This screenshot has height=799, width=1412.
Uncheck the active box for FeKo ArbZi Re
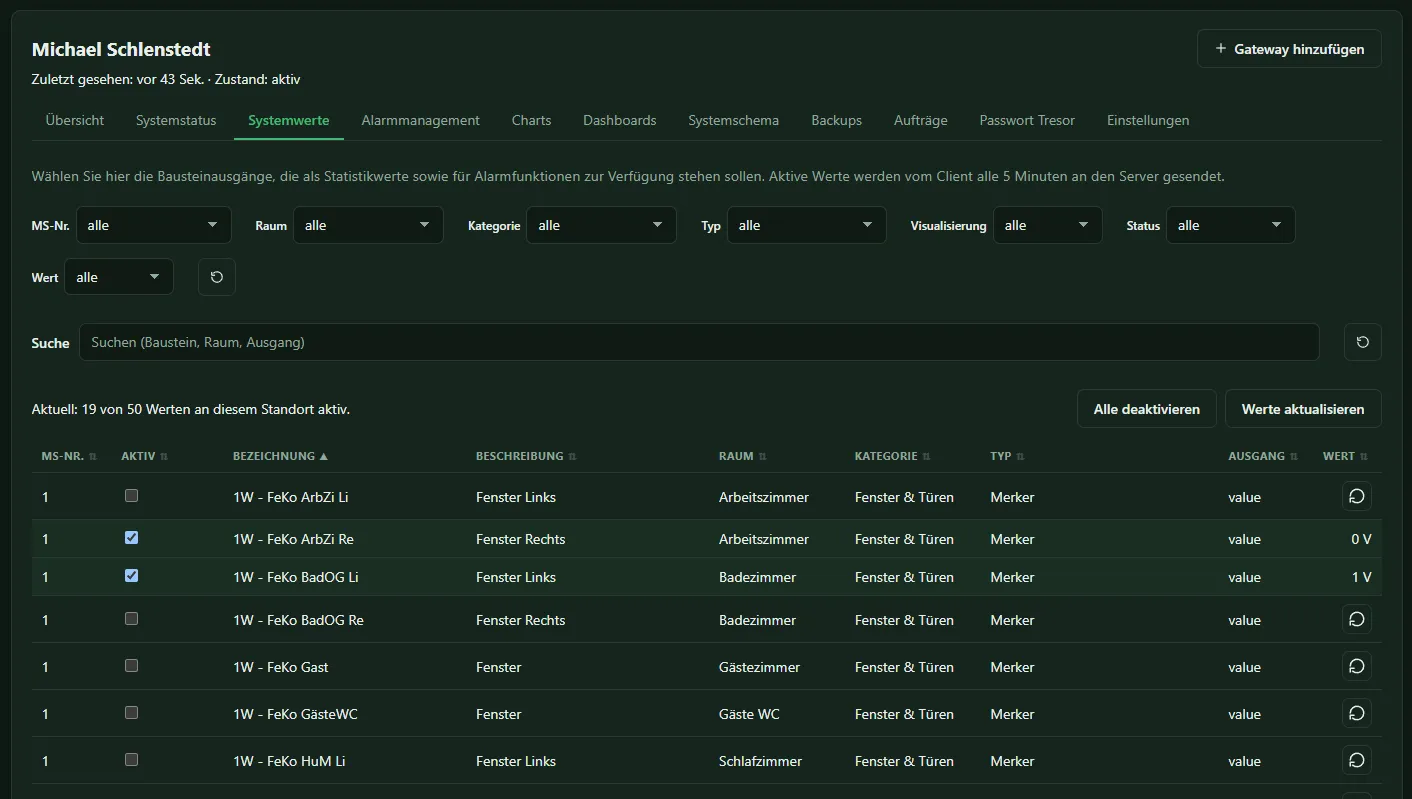(x=131, y=537)
